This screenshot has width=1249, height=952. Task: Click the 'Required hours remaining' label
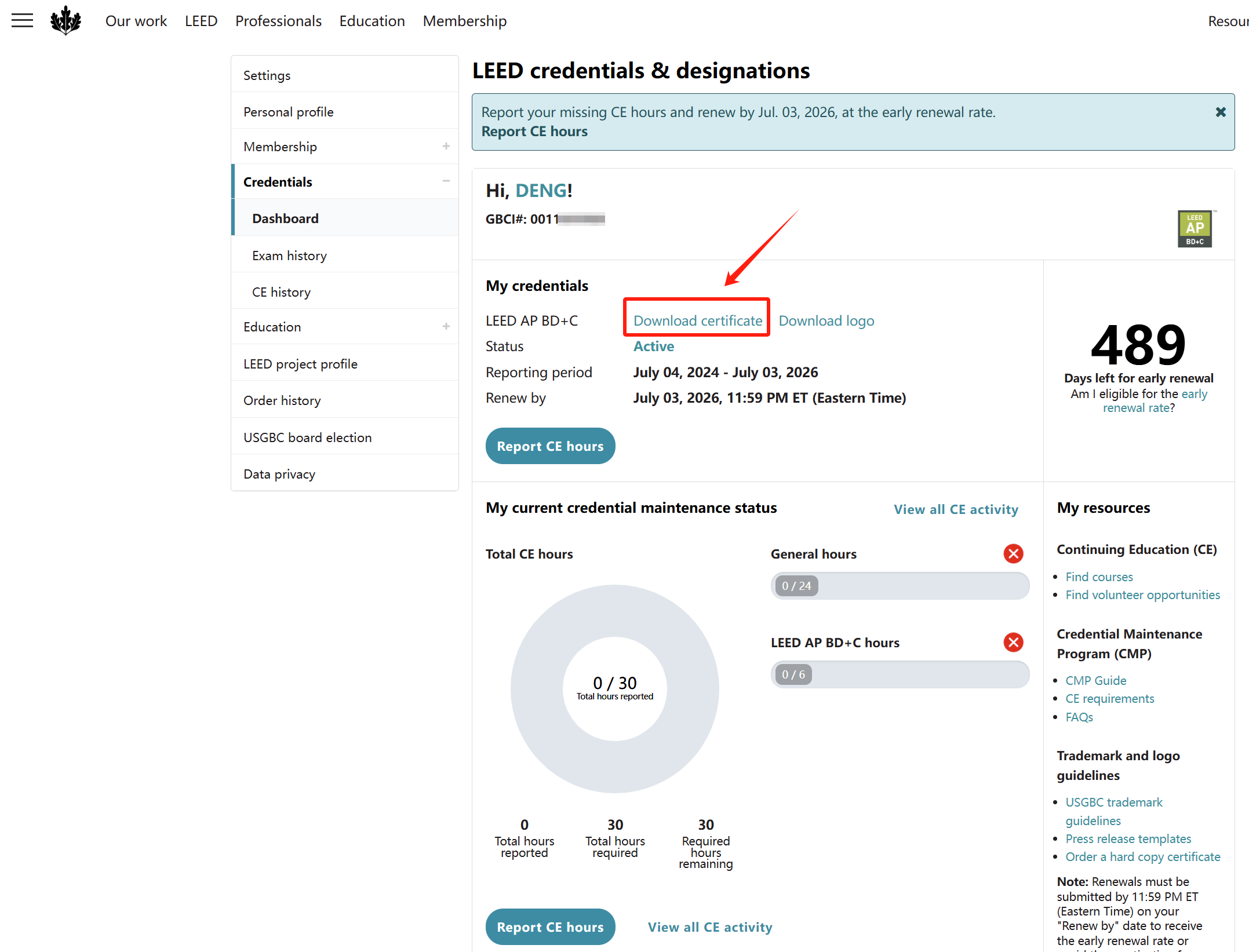click(705, 852)
